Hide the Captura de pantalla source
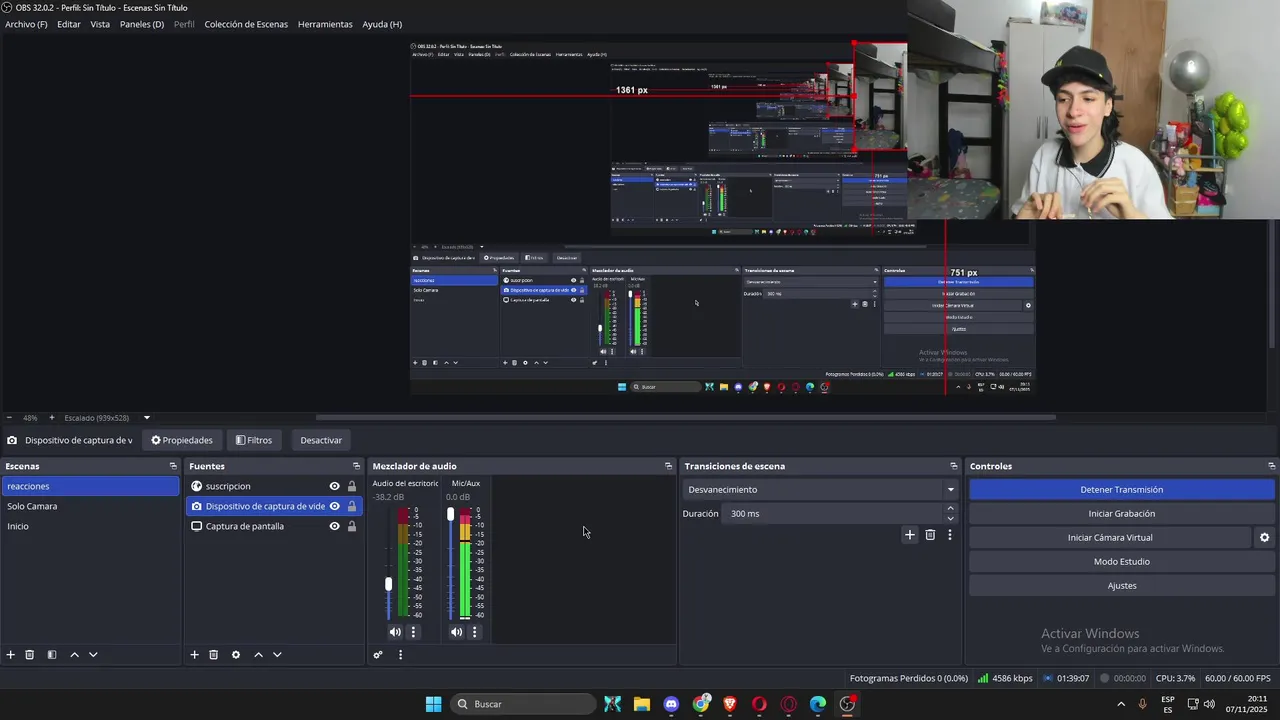 [335, 526]
